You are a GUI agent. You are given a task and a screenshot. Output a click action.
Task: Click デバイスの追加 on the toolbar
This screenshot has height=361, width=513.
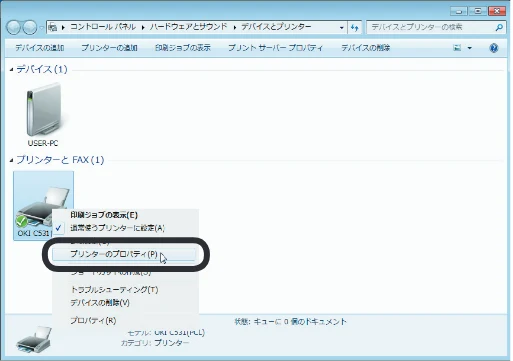point(40,48)
